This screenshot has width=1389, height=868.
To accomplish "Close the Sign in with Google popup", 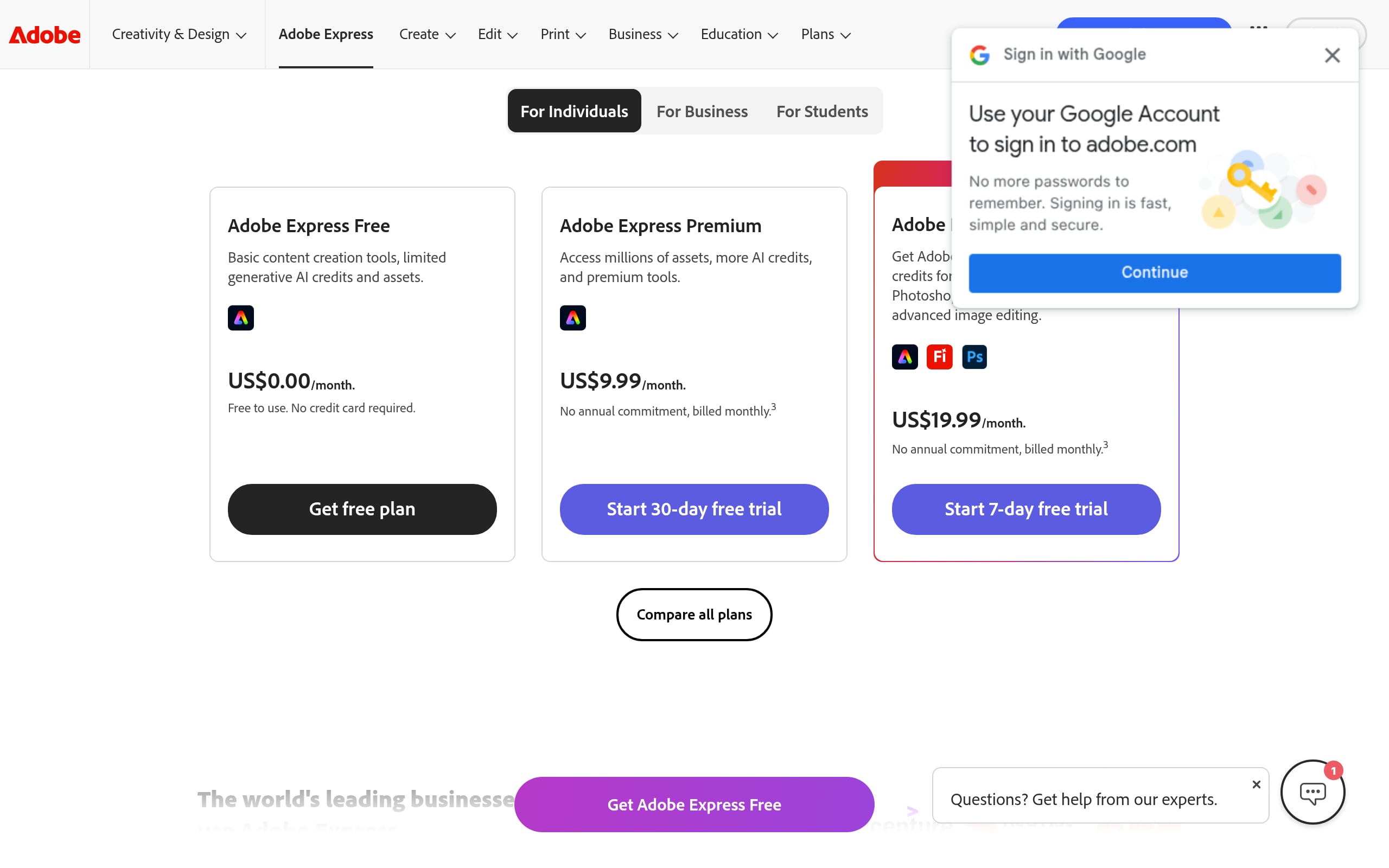I will (1331, 55).
